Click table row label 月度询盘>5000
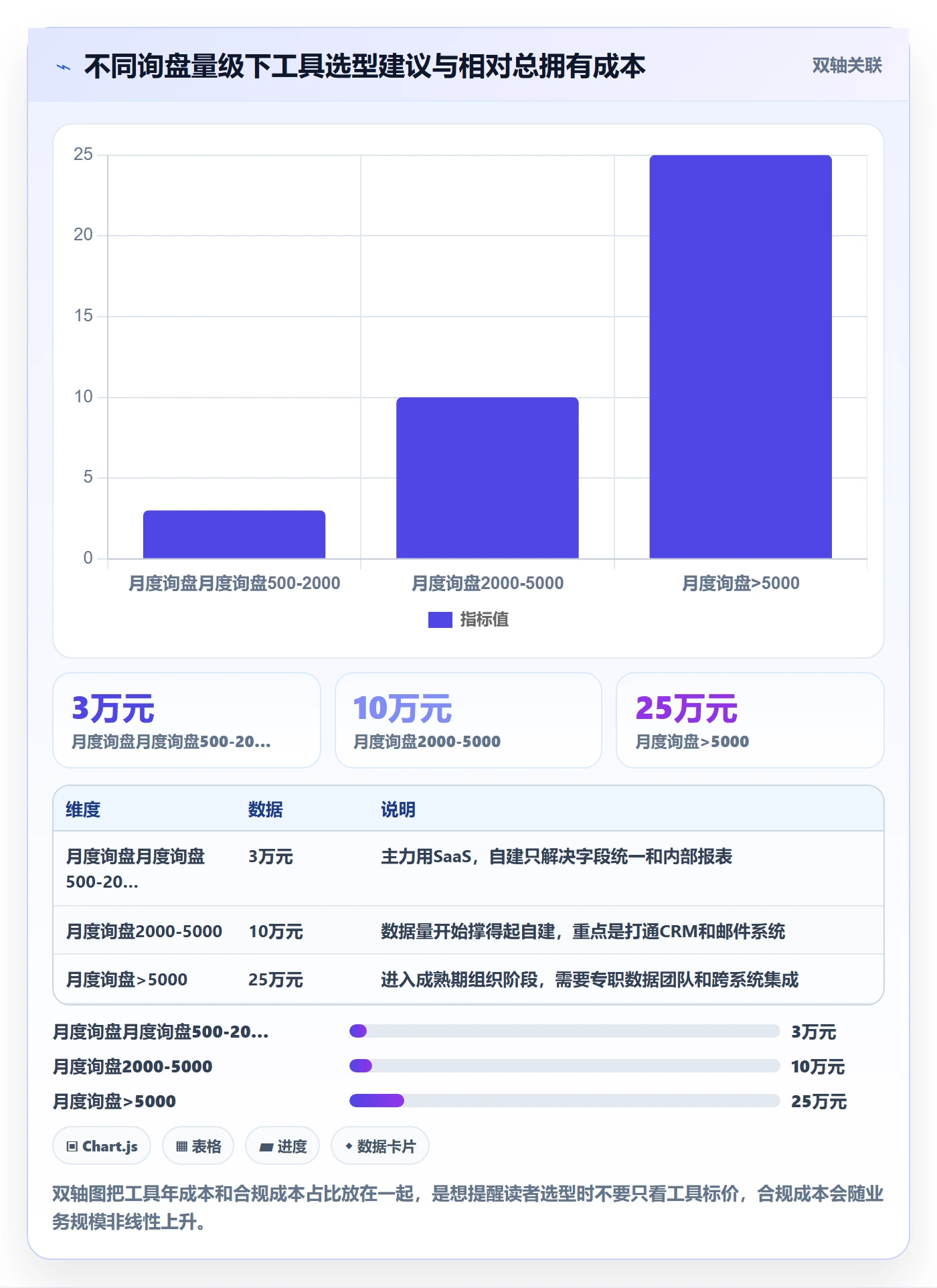 point(126,980)
